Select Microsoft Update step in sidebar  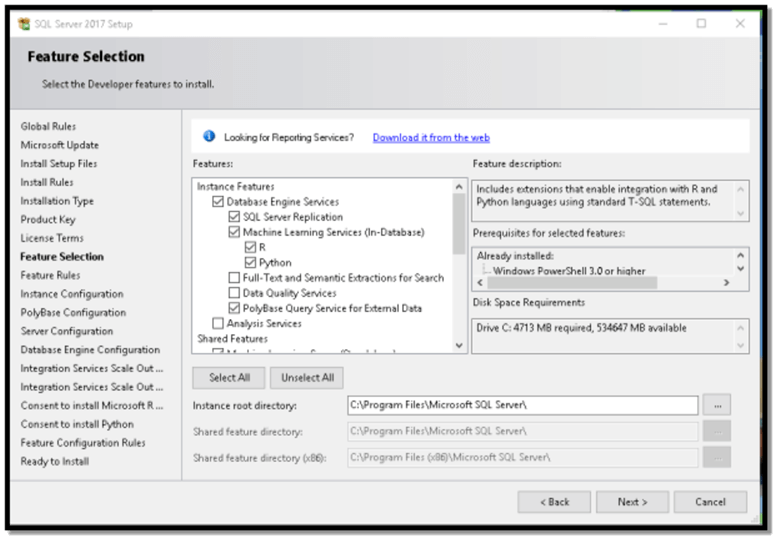point(60,145)
